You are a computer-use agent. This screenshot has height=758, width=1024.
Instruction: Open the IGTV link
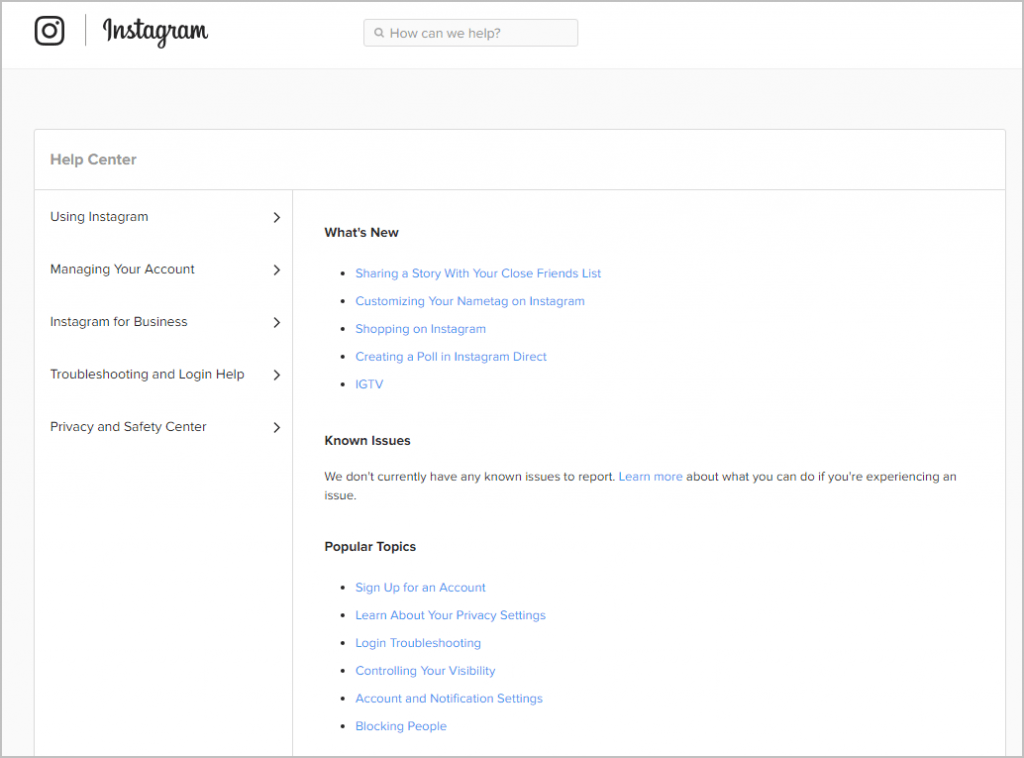tap(369, 385)
